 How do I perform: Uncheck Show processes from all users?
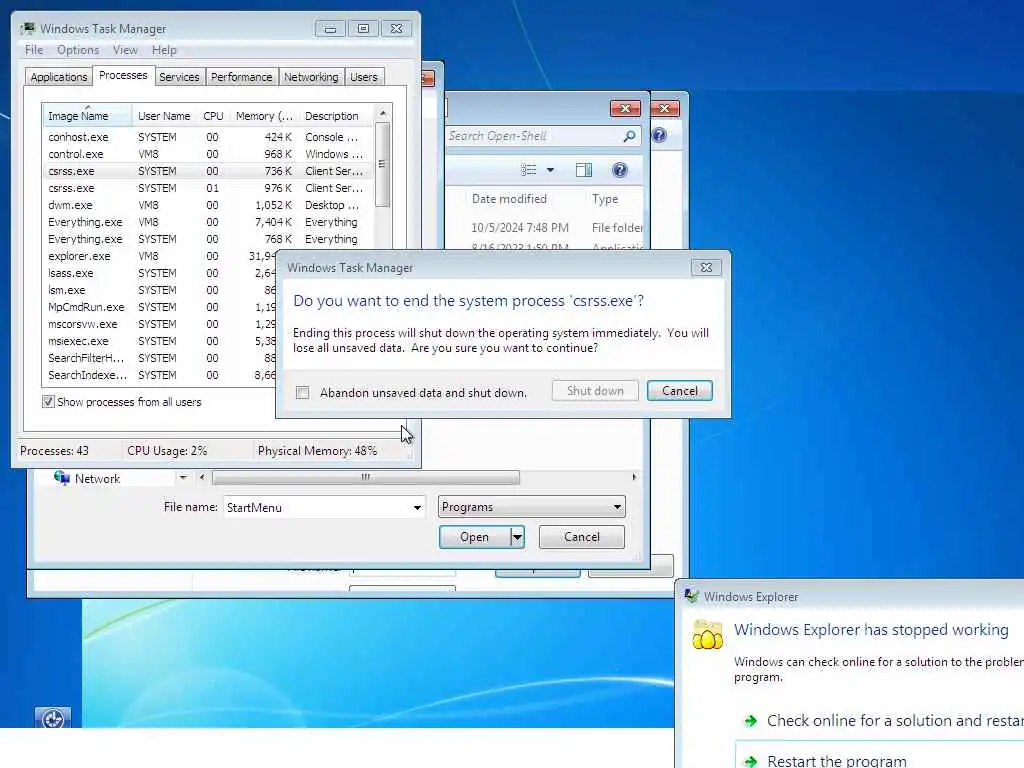click(x=48, y=402)
